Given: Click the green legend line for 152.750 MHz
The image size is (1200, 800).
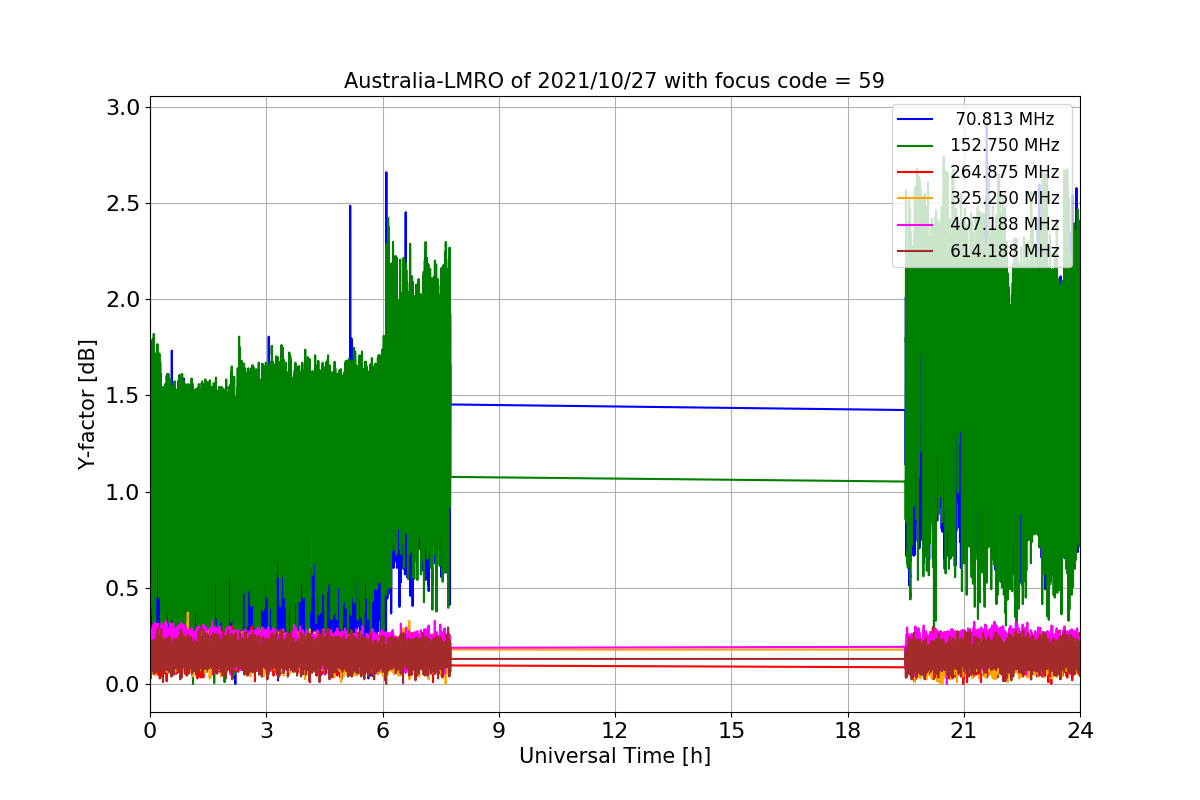Looking at the screenshot, I should (915, 146).
